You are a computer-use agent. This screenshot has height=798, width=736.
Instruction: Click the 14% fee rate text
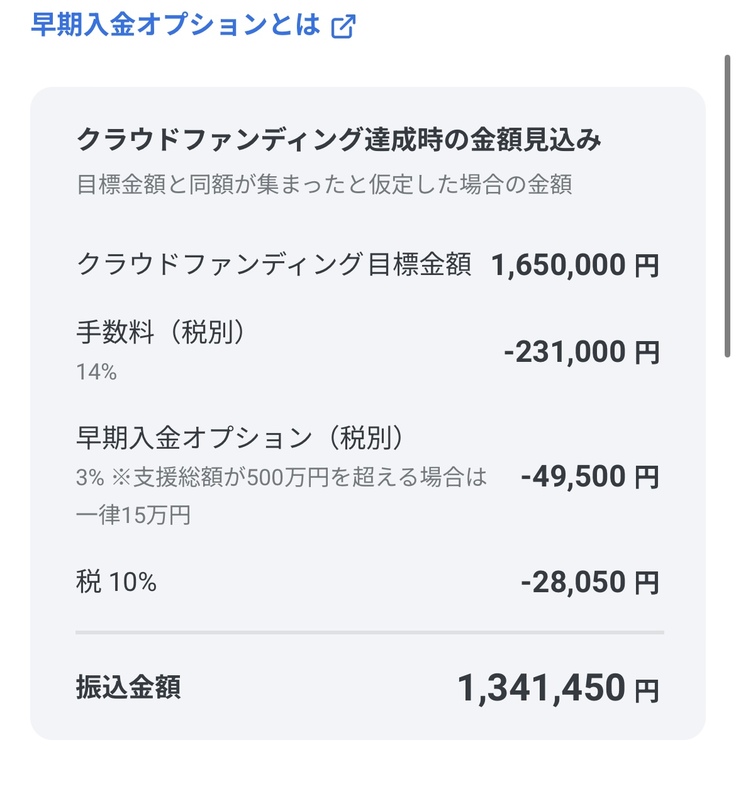point(97,372)
